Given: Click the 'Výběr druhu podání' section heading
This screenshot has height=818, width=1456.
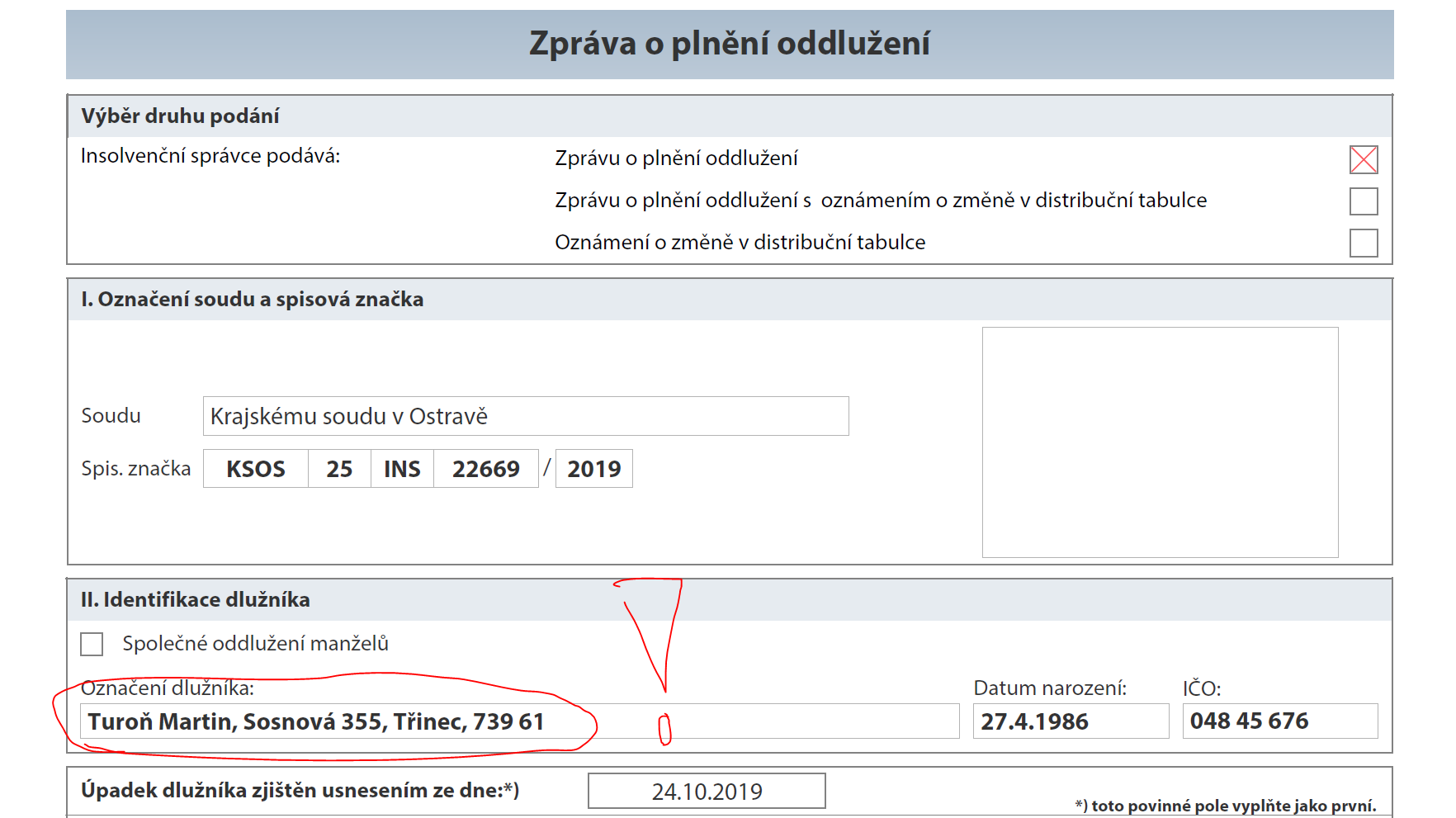Looking at the screenshot, I should [180, 116].
